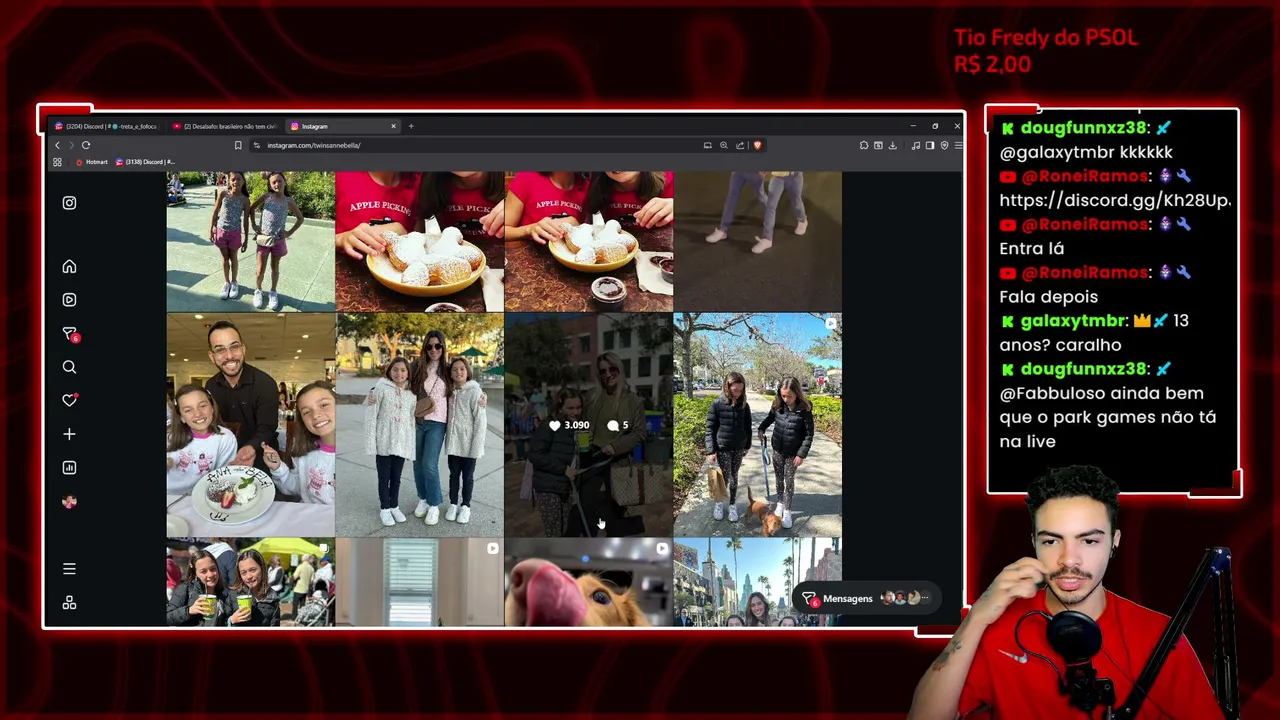The width and height of the screenshot is (1280, 720).
Task: Open the browser apps grid in bookmarks bar
Action: (57, 162)
